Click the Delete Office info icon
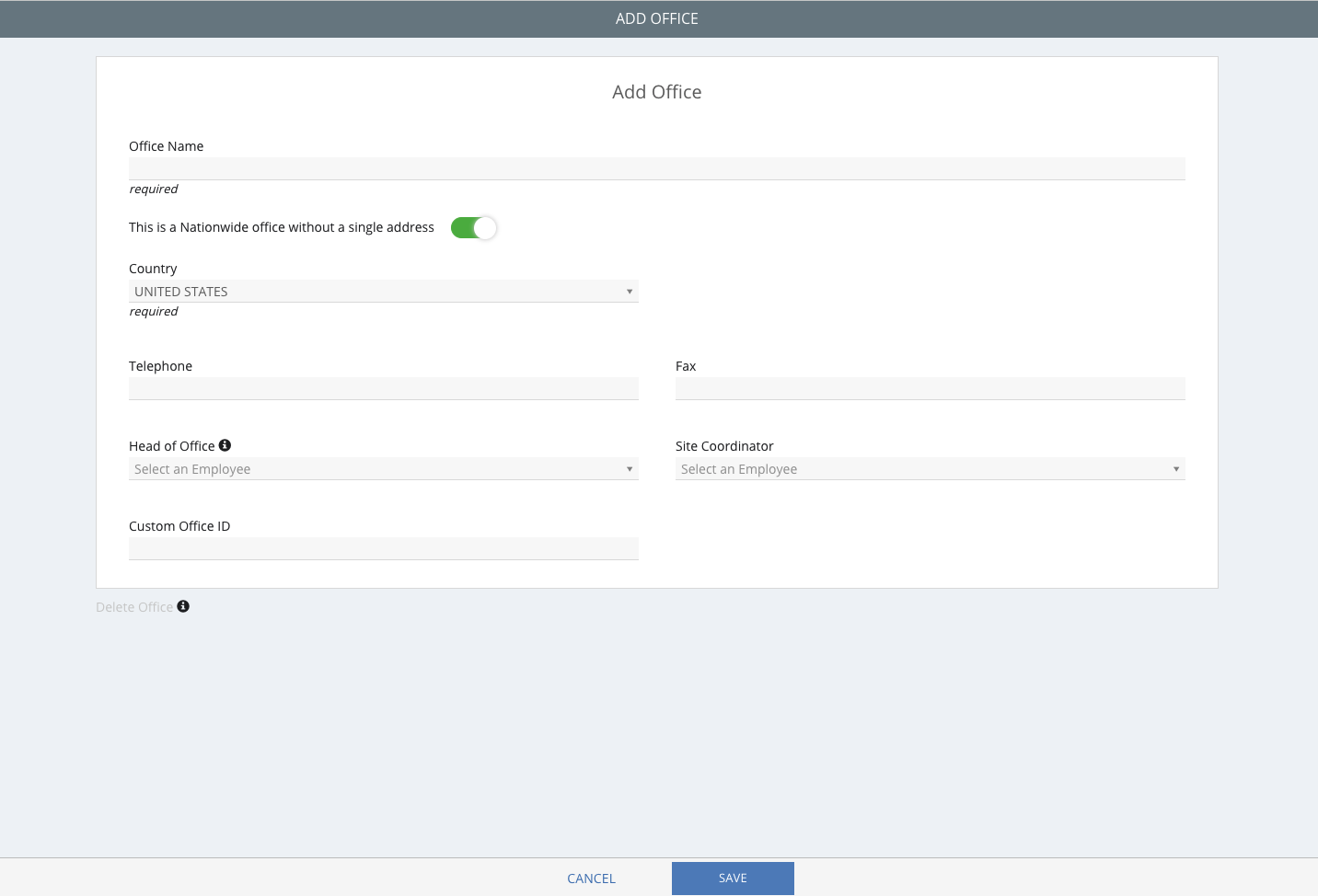Viewport: 1318px width, 896px height. click(x=183, y=606)
